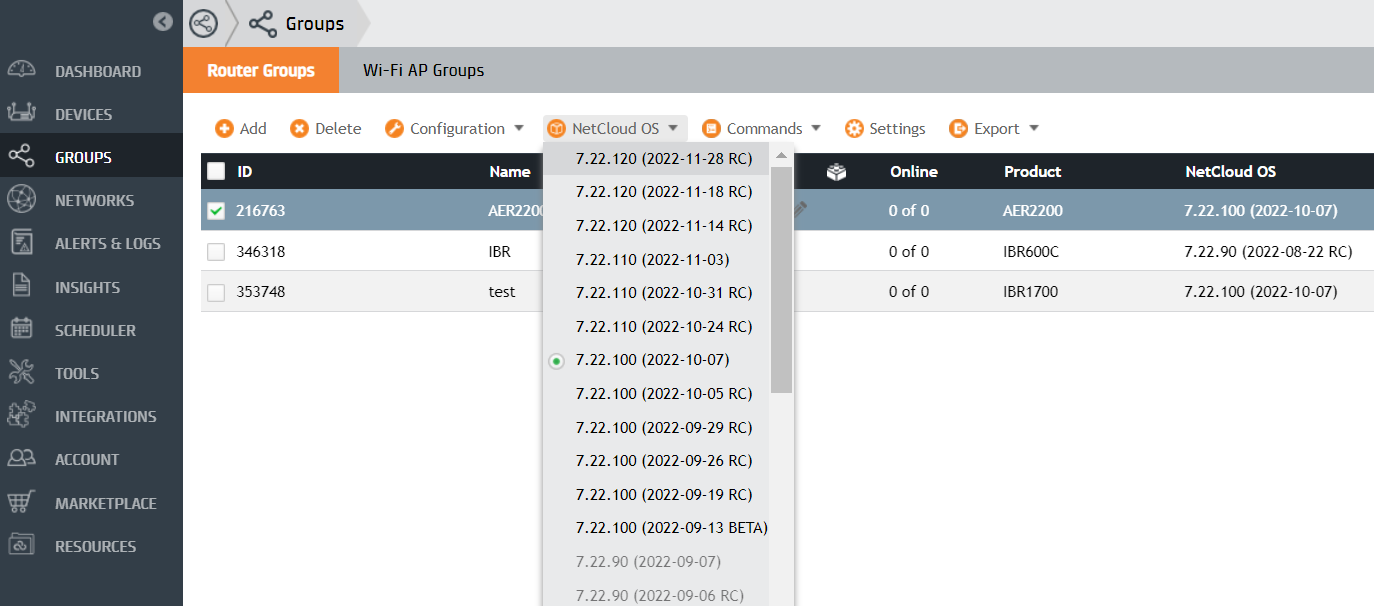The height and width of the screenshot is (606, 1374).
Task: Open the Scheduler calendar icon
Action: (22, 330)
